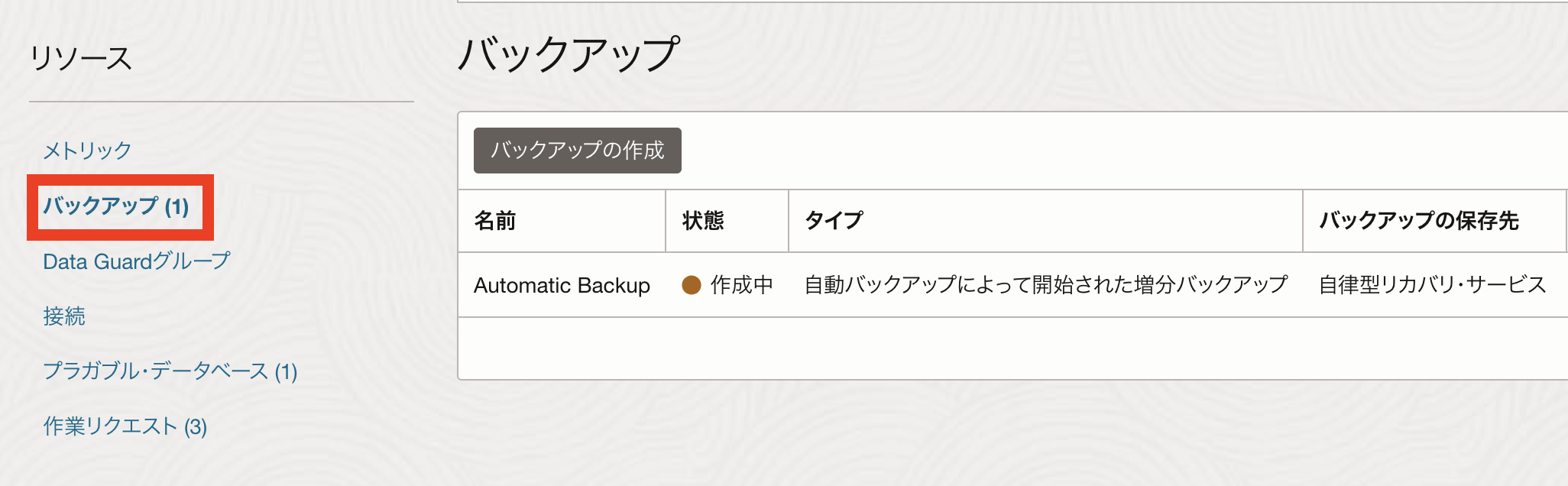This screenshot has width=1568, height=486.
Task: Click the タイプ column header
Action: coord(834,221)
